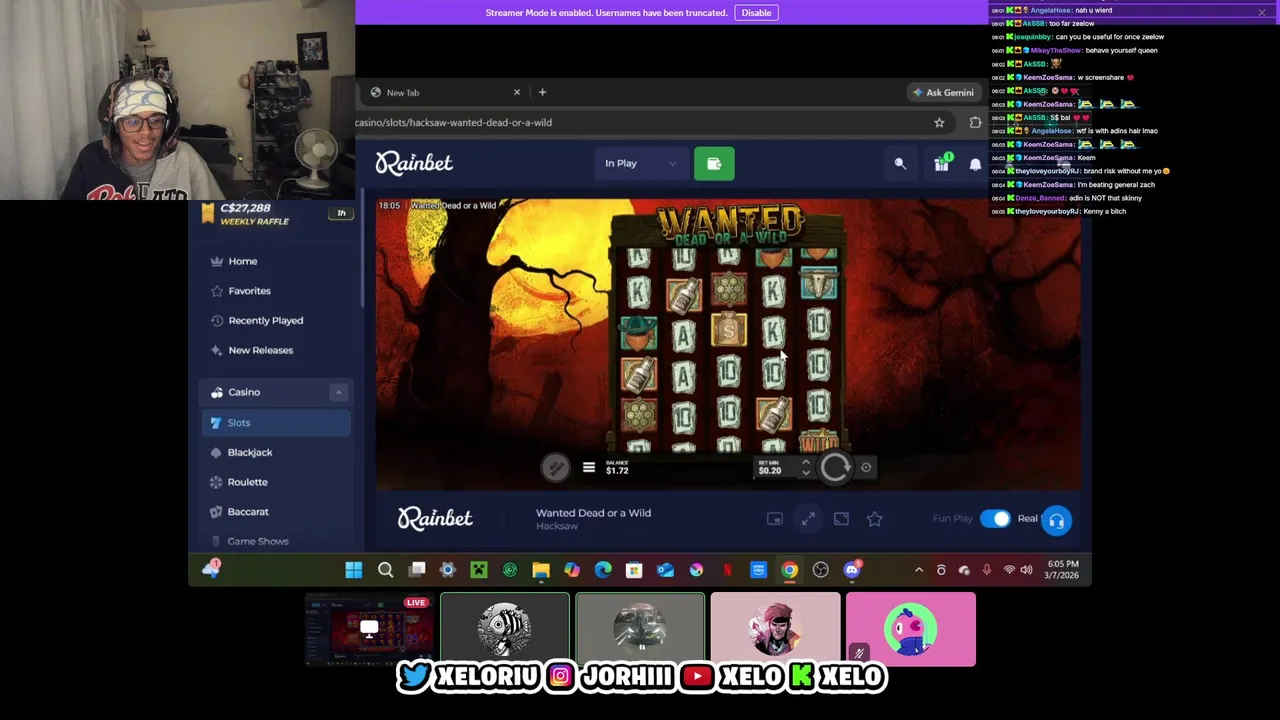This screenshot has width=1280, height=720.
Task: Decrease bet with the down arrow
Action: click(x=805, y=473)
